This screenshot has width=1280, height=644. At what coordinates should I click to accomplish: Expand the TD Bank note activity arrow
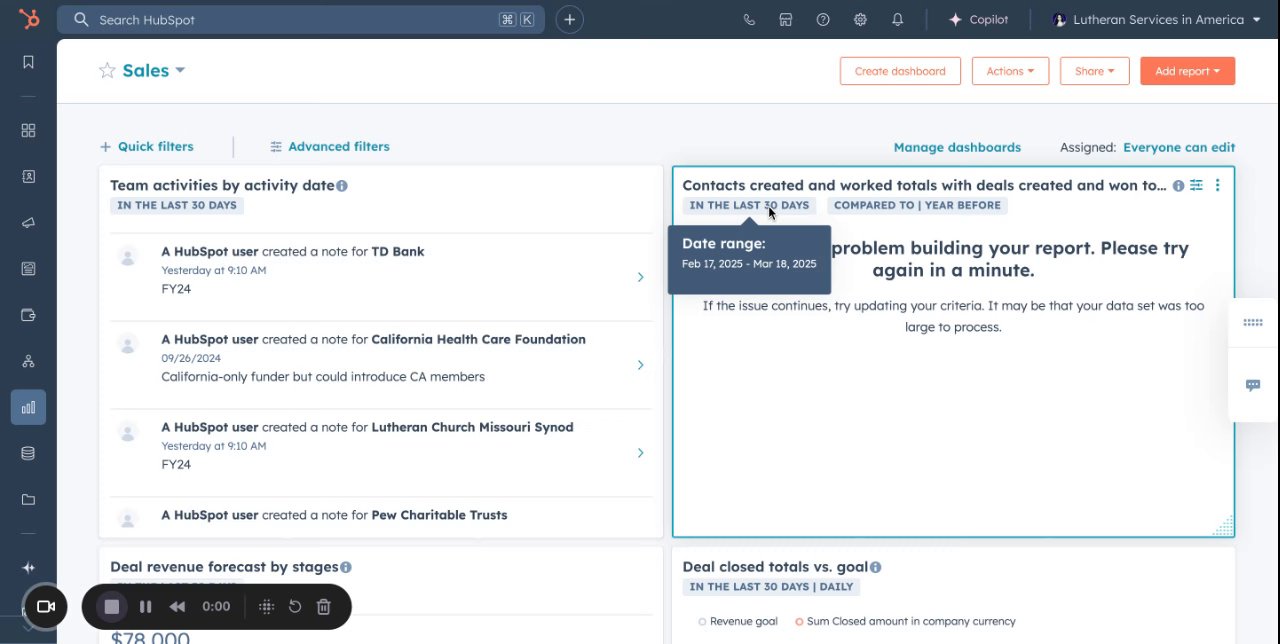click(x=640, y=277)
